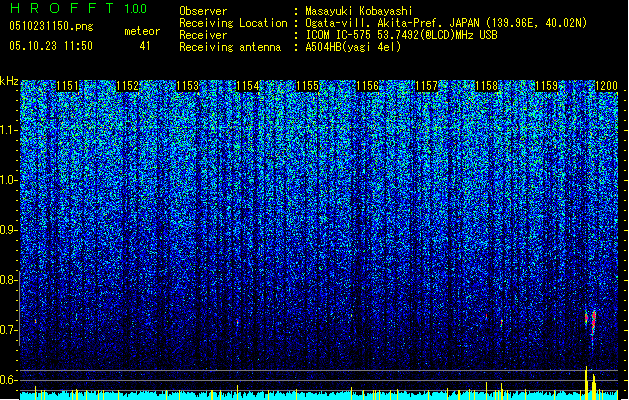Viewport: 629px width, 400px height.
Task: Click the kHz axis unit label
Action: click(x=9, y=81)
